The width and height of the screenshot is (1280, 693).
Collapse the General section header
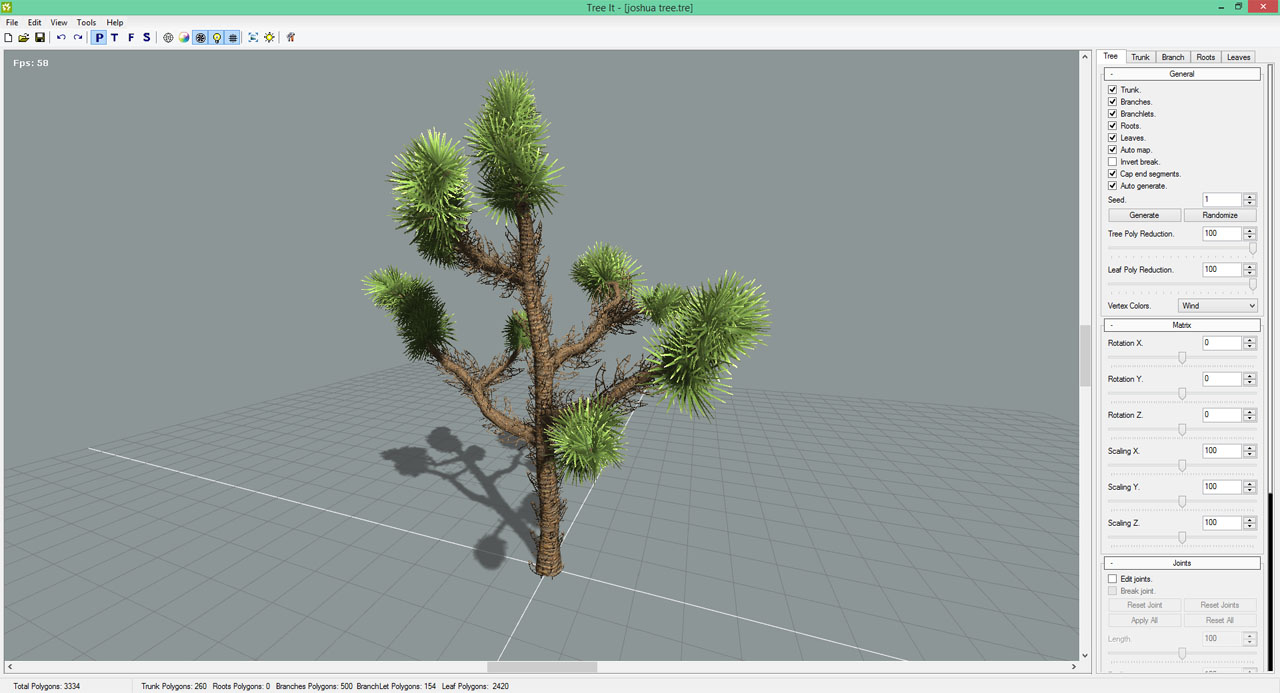(x=1181, y=74)
